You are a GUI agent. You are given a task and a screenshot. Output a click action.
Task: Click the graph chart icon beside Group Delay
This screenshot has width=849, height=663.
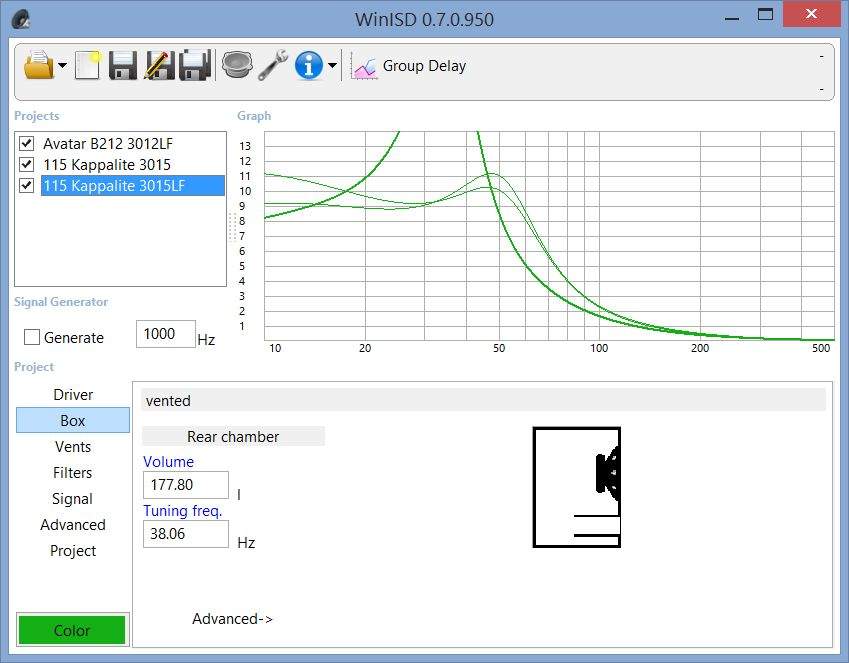point(363,66)
